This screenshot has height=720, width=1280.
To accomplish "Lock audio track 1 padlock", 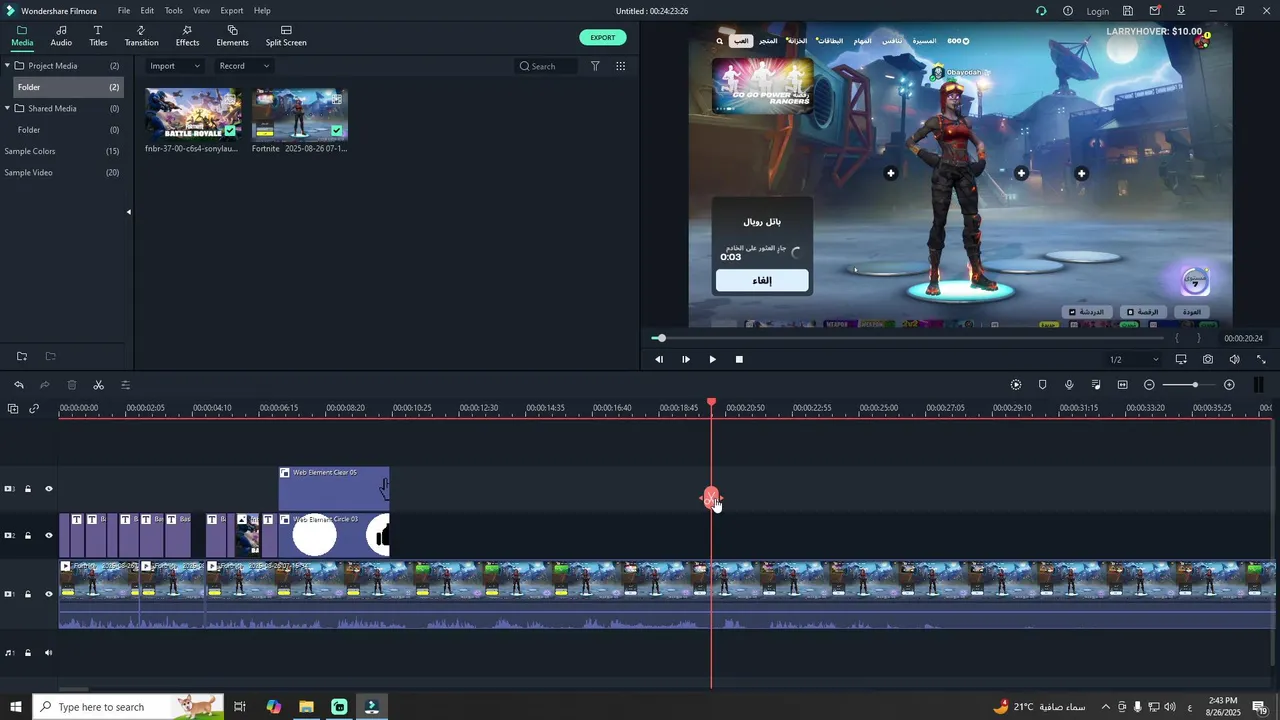I will click(28, 653).
